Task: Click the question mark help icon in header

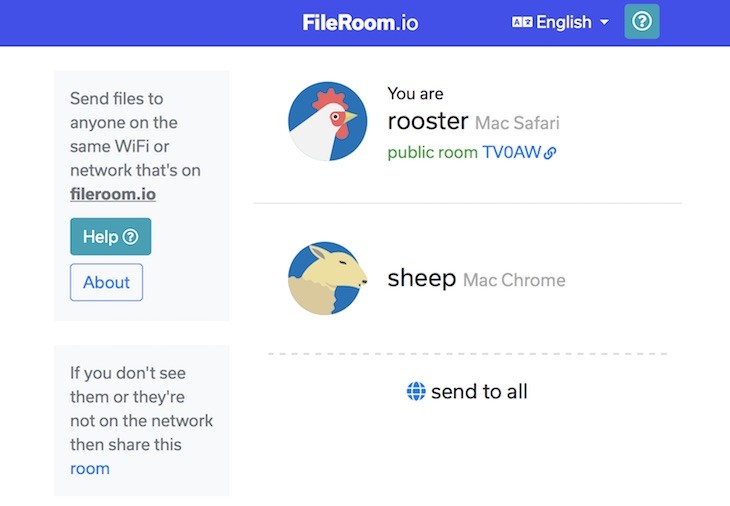Action: point(642,21)
